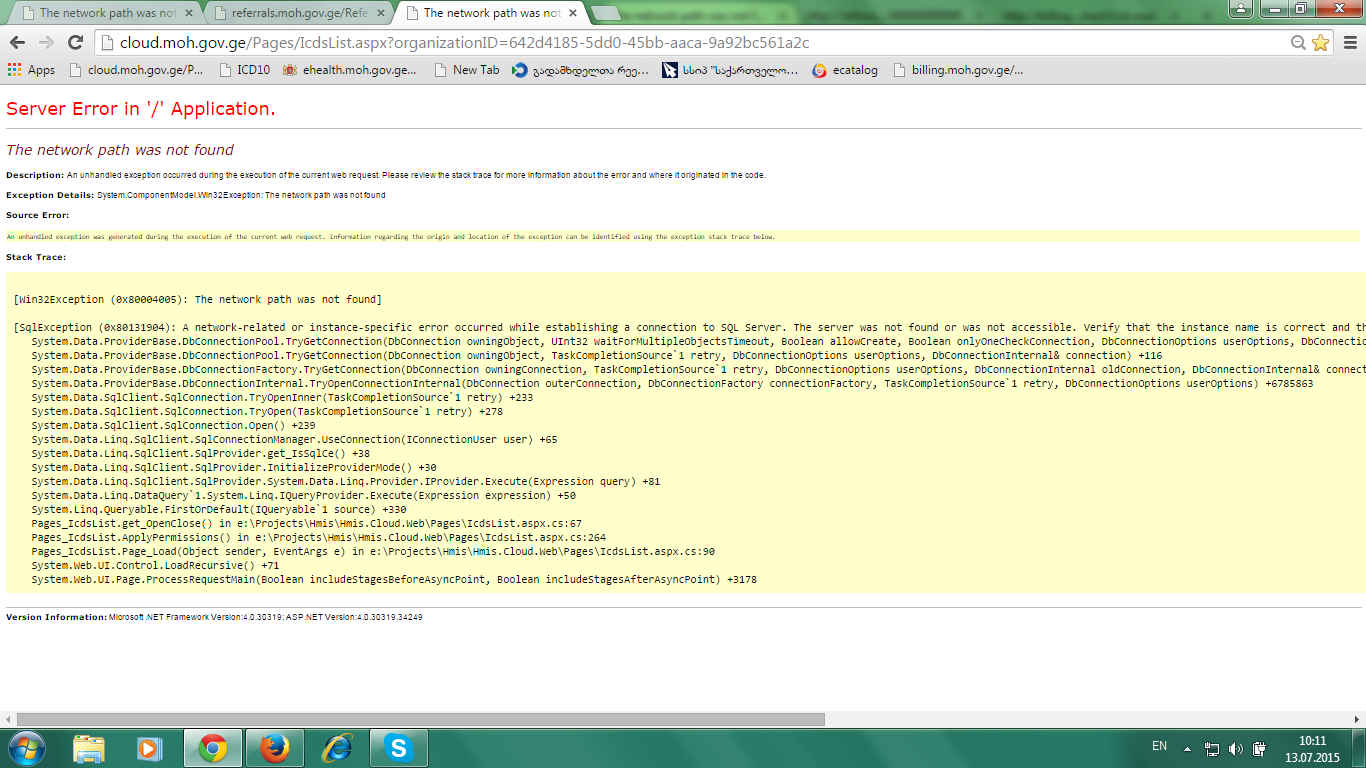Screen dimensions: 1366x768
Task: Launch Firefox from the taskbar
Action: pos(274,748)
